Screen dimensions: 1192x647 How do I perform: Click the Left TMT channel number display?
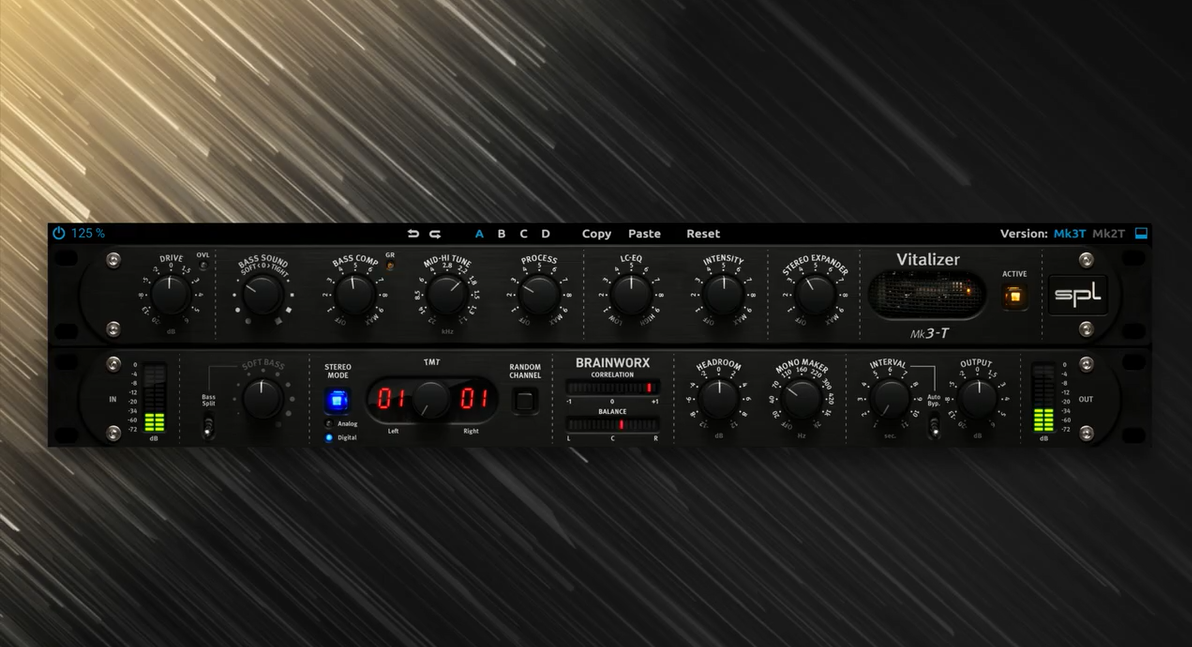tap(392, 398)
